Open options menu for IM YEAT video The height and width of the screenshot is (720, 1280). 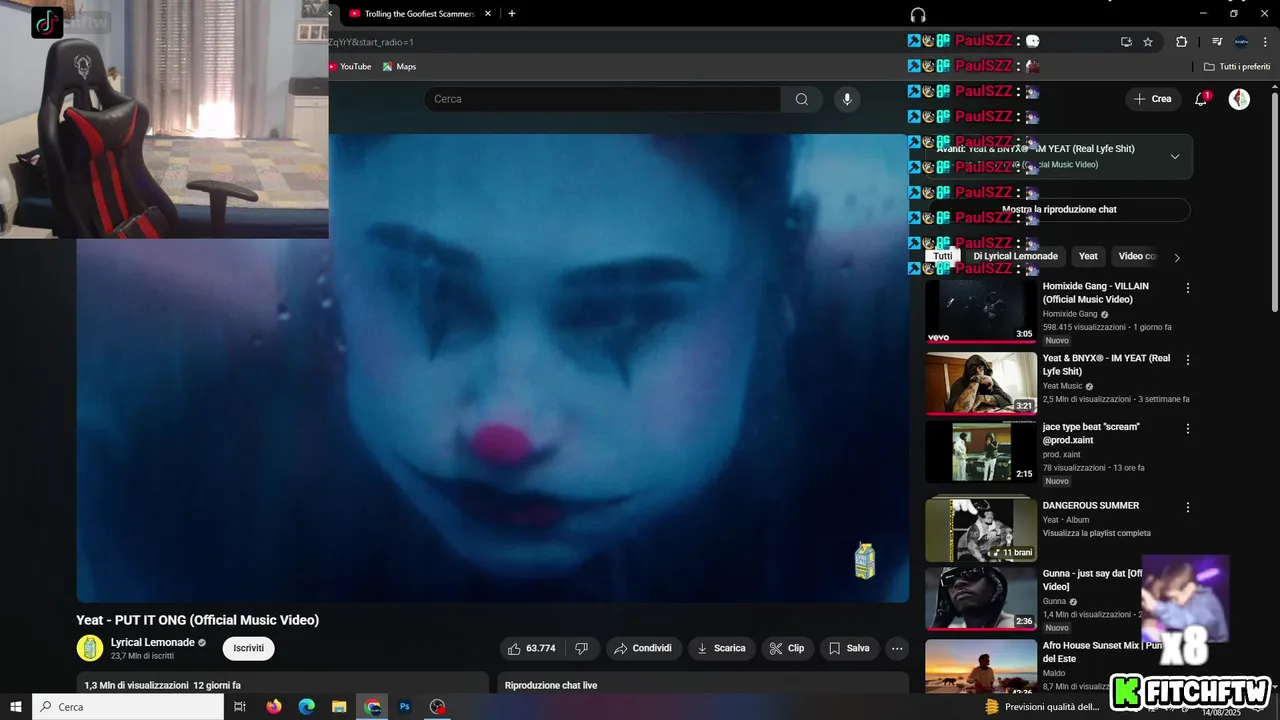(x=1188, y=360)
